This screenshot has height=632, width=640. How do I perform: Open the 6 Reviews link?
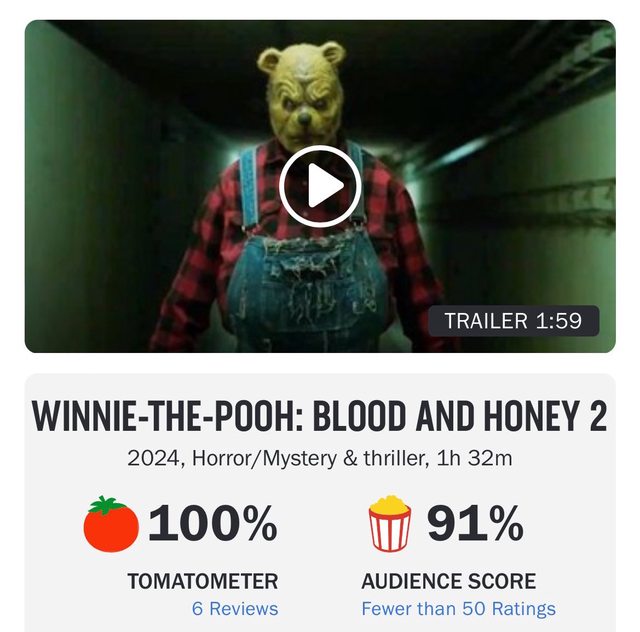(x=235, y=608)
